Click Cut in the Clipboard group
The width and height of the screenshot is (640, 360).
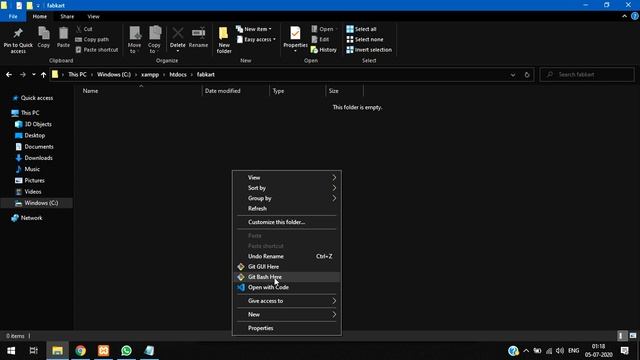point(84,29)
